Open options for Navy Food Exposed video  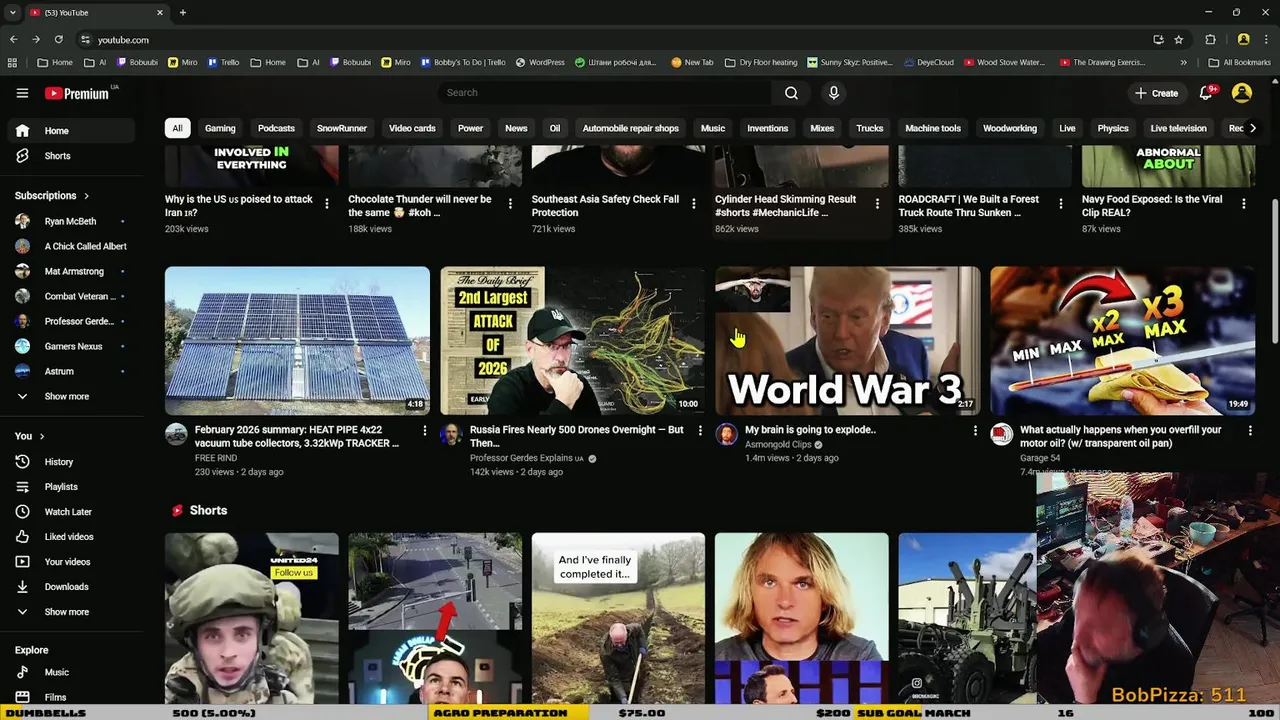1244,204
